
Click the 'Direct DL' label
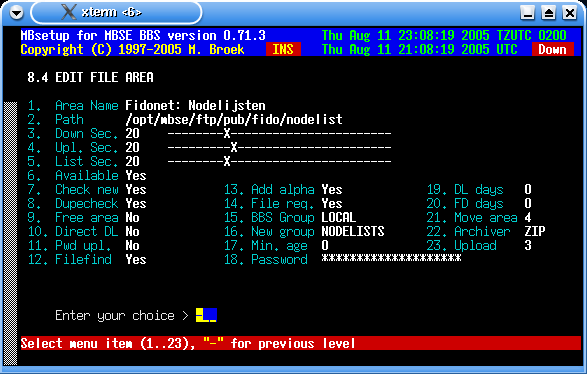87,232
